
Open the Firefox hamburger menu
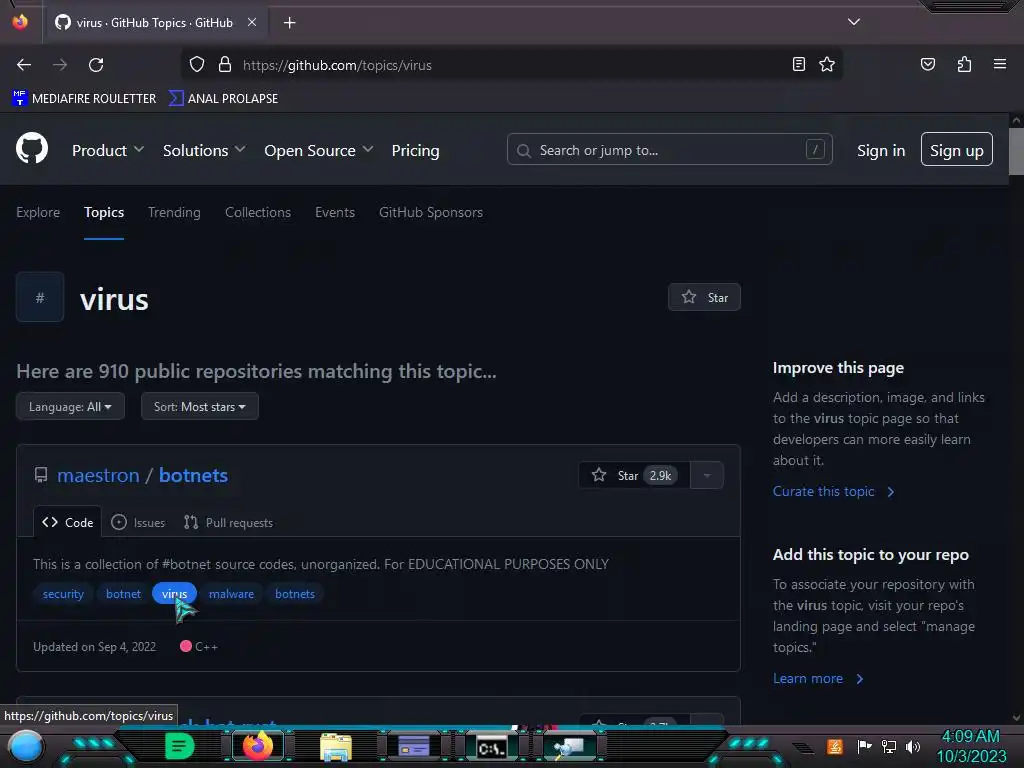pos(999,64)
